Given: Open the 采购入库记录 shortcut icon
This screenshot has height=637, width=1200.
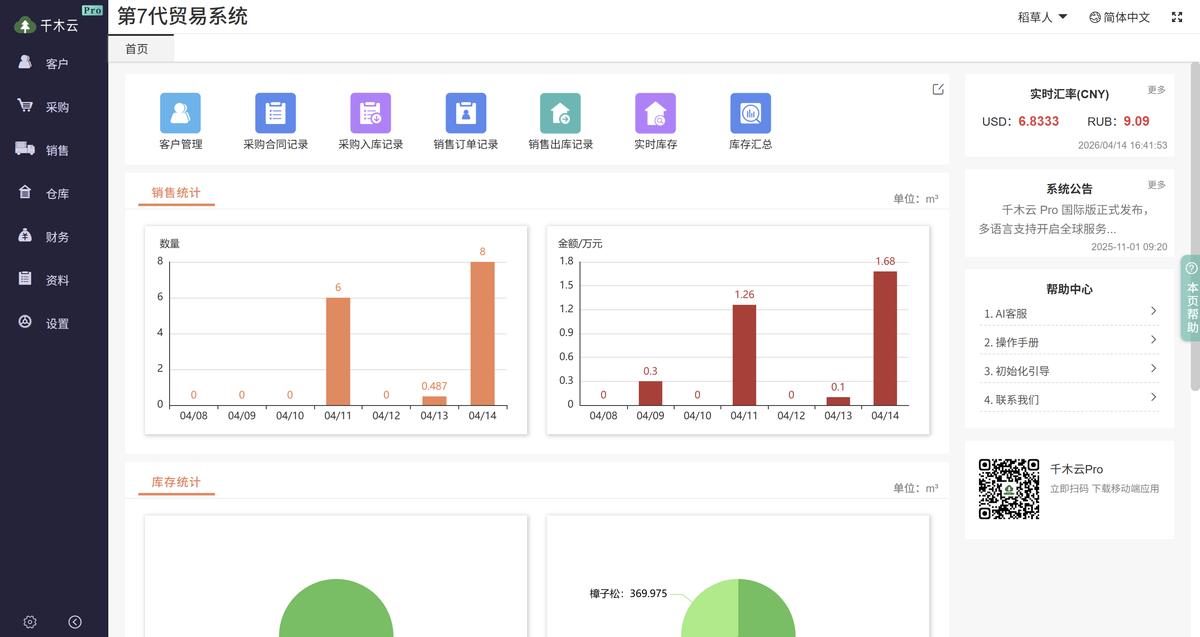Looking at the screenshot, I should click(x=370, y=114).
